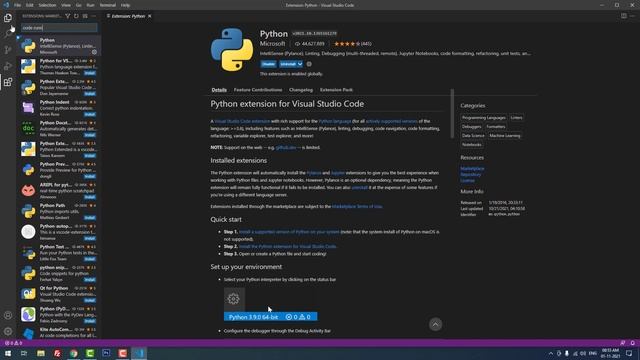Open the Run menu

click(90, 5)
